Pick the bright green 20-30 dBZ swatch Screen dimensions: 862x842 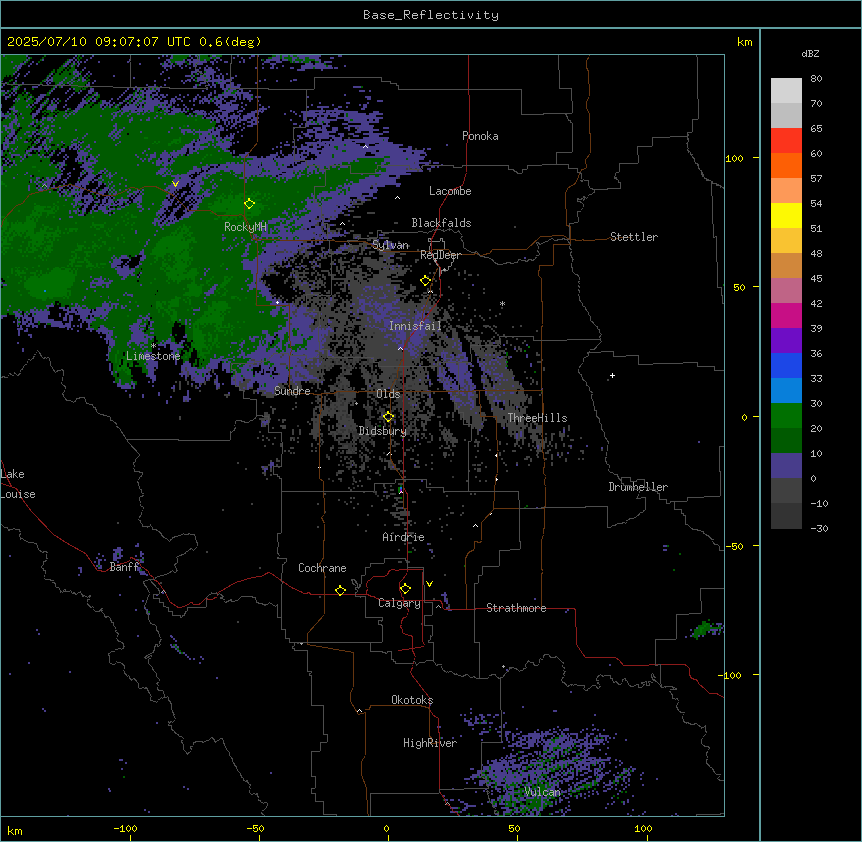click(x=786, y=416)
